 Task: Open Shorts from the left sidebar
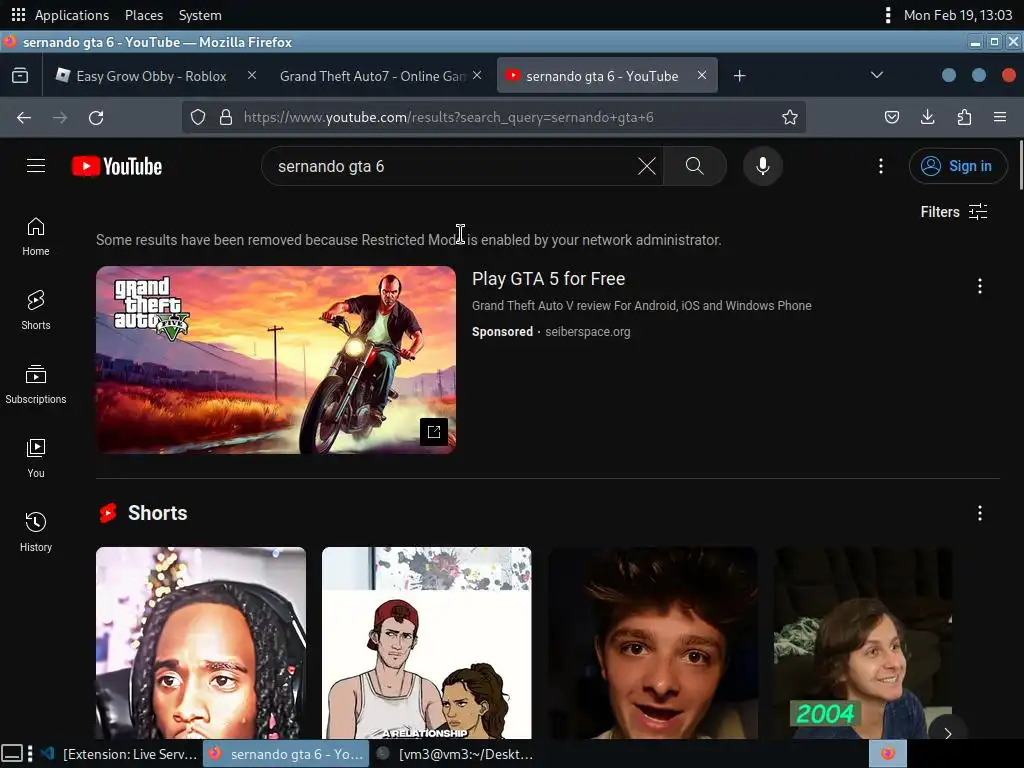click(x=36, y=310)
